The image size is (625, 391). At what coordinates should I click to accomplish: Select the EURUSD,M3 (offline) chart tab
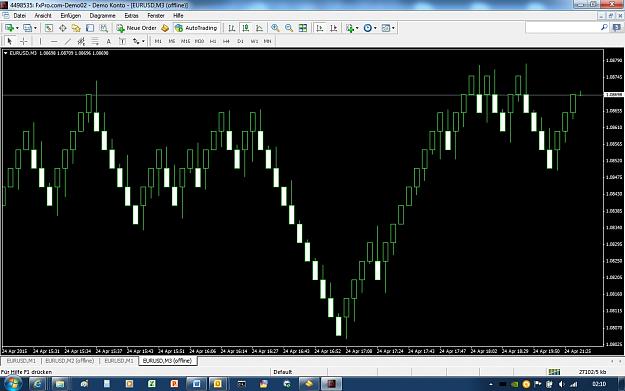click(167, 361)
